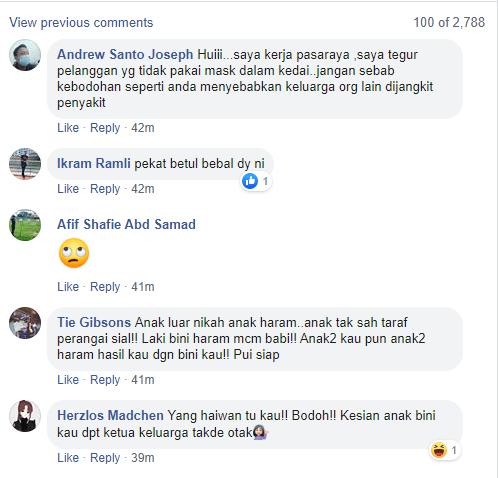498x478 pixels.
Task: Open Herzlos Madchen's profile avatar
Action: click(x=25, y=416)
